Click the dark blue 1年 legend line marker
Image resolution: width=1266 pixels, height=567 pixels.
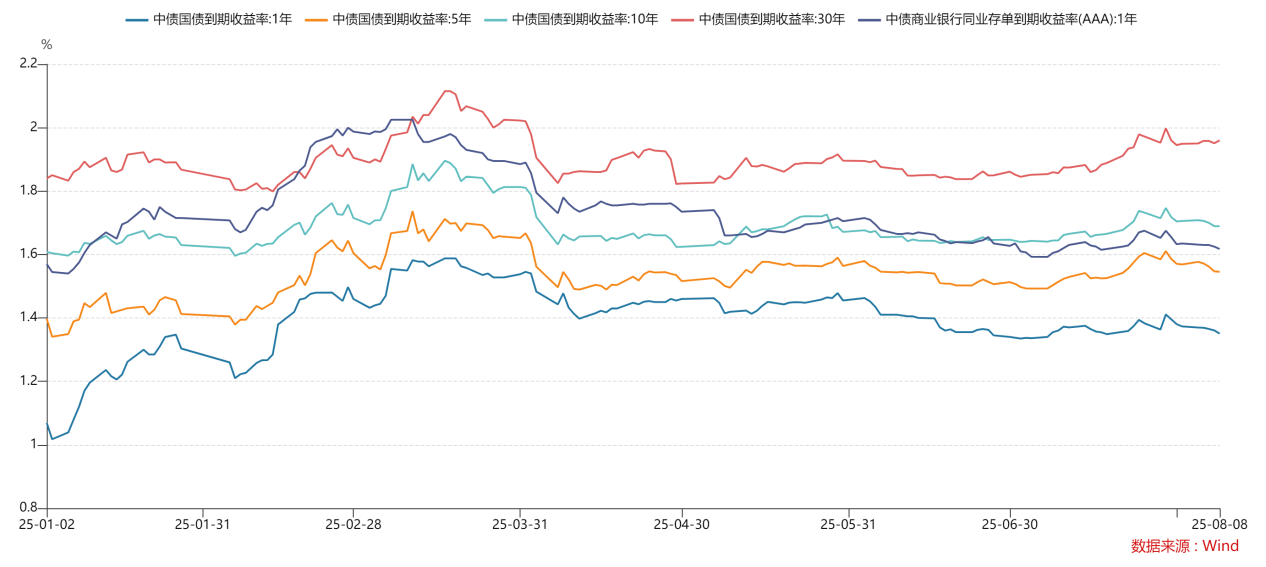[138, 19]
